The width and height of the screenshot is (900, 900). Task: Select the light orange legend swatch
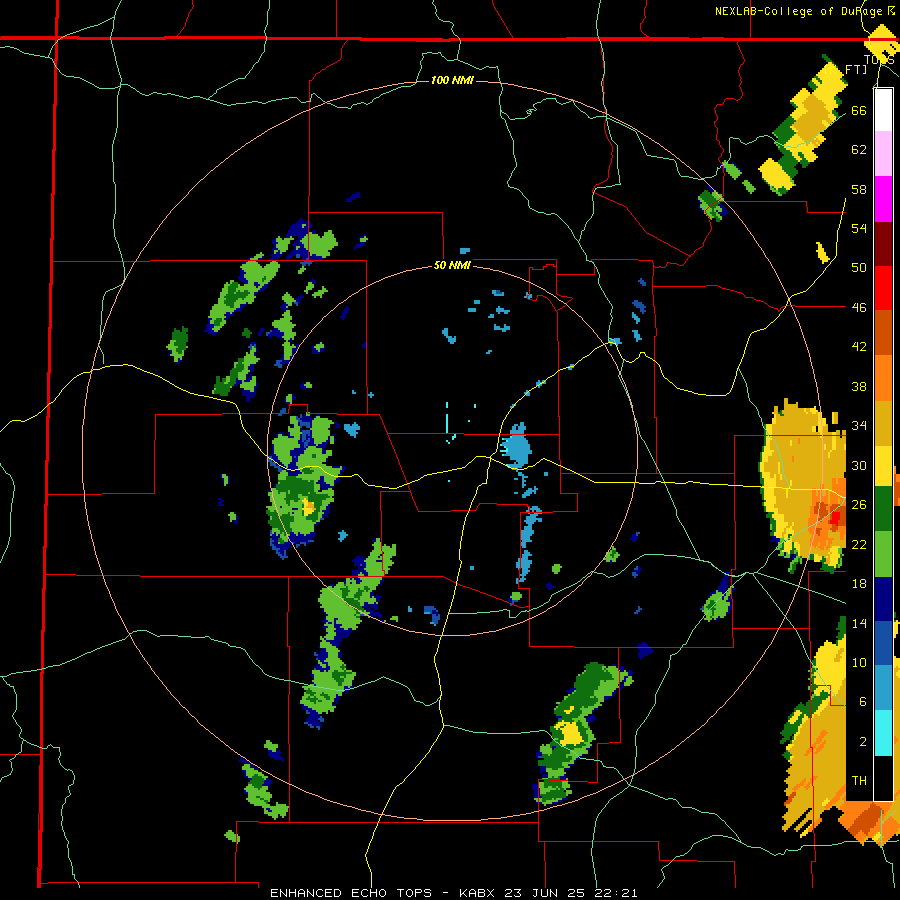click(883, 378)
